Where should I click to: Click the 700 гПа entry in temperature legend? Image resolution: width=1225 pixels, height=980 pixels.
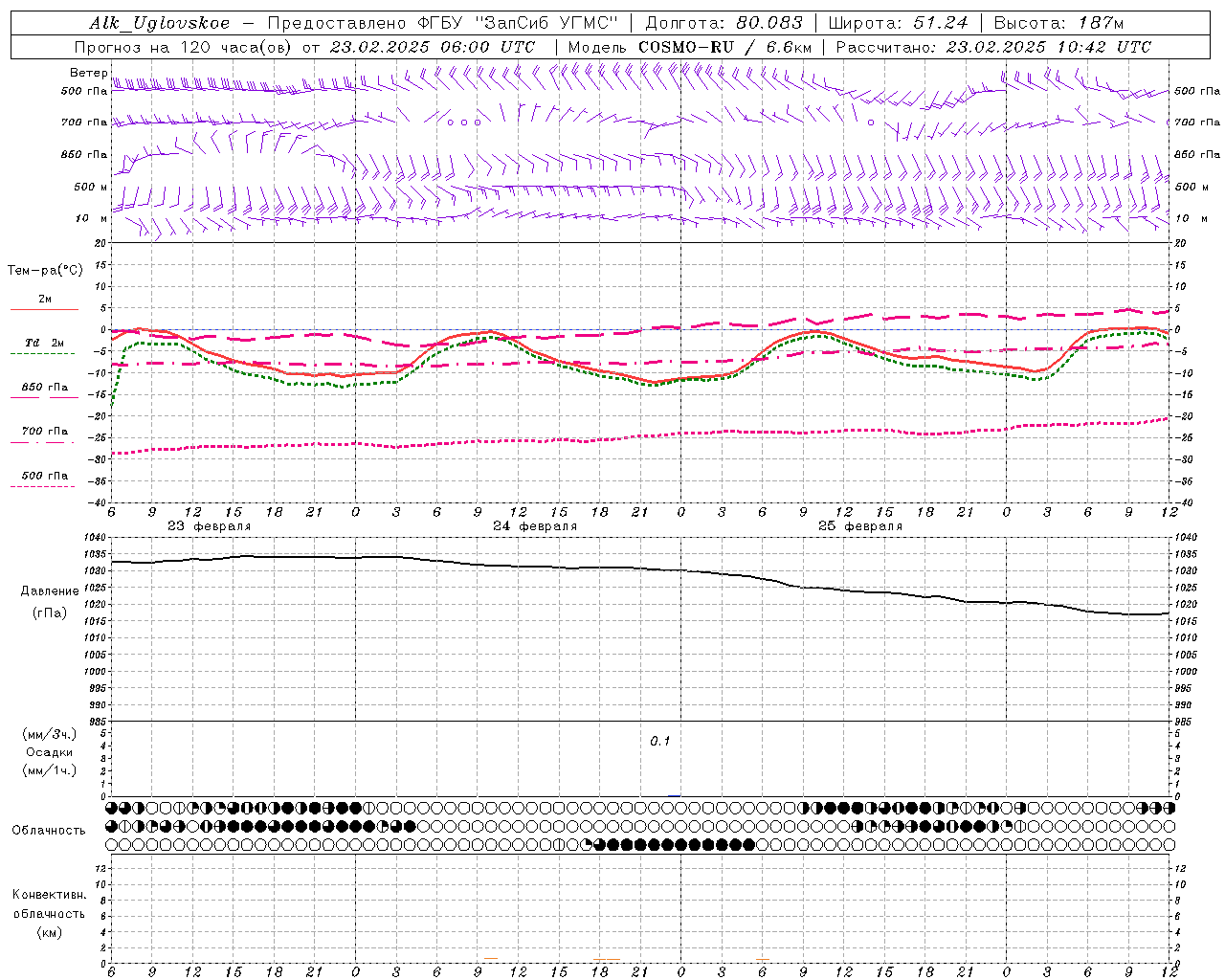[x=45, y=432]
